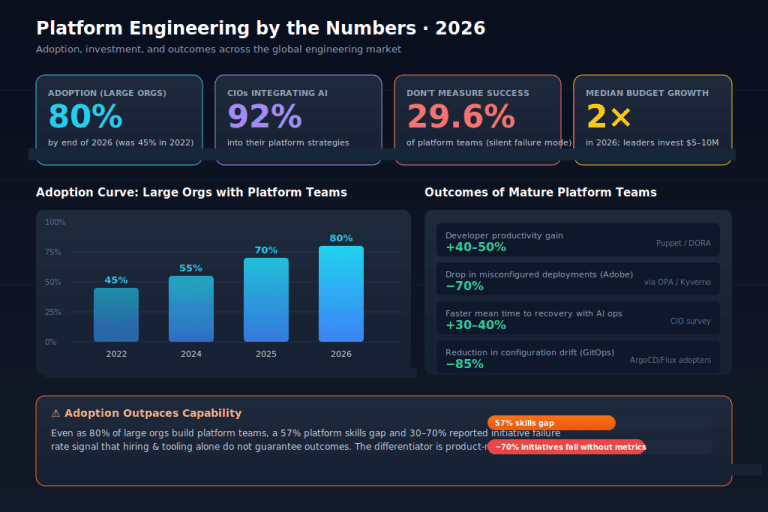Click the 'DON'T MEASURE SUCCESS' card label

(468, 93)
